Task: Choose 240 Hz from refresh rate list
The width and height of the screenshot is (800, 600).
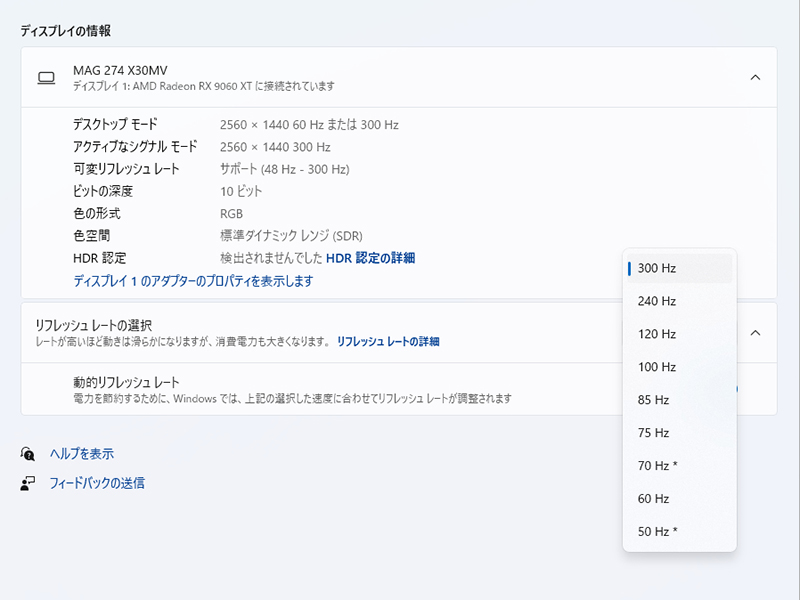Action: [680, 301]
